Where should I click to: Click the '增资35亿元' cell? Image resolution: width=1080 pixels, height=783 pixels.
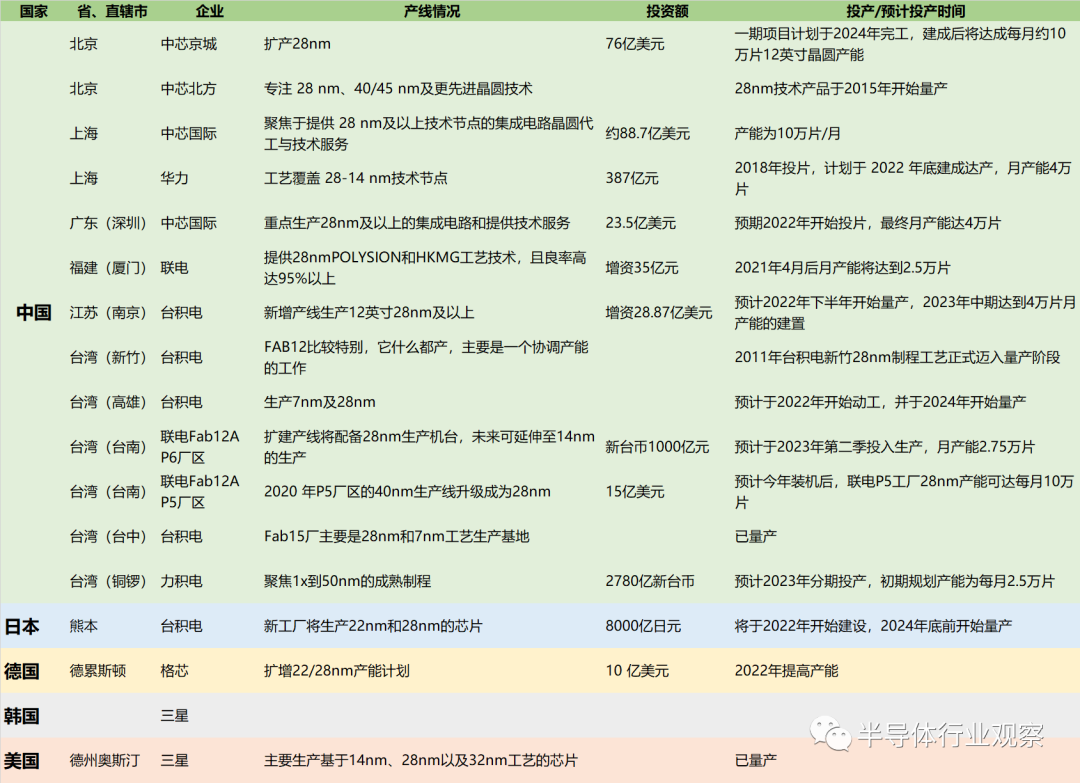[x=642, y=268]
